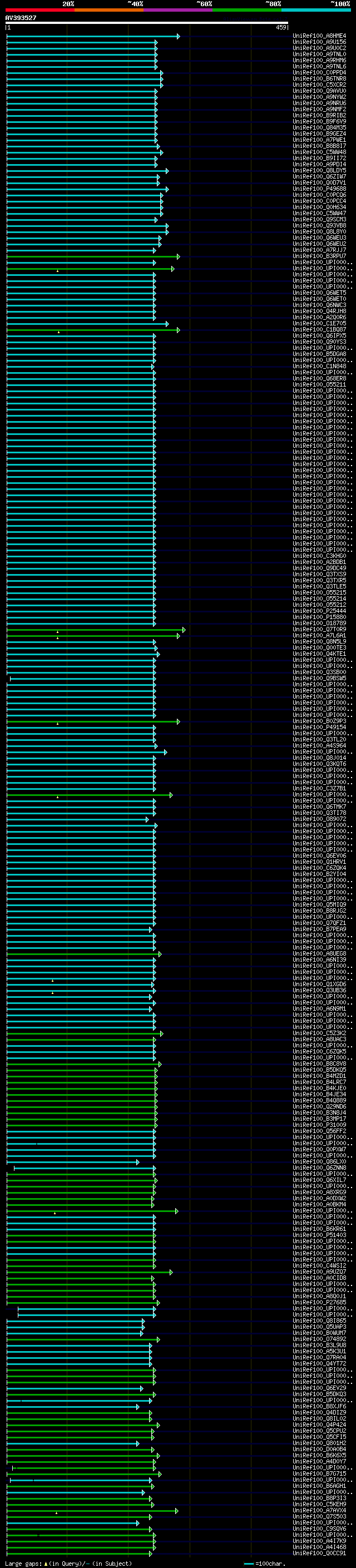Select hit UniRef100_A9U0C2

pyautogui.click(x=319, y=48)
